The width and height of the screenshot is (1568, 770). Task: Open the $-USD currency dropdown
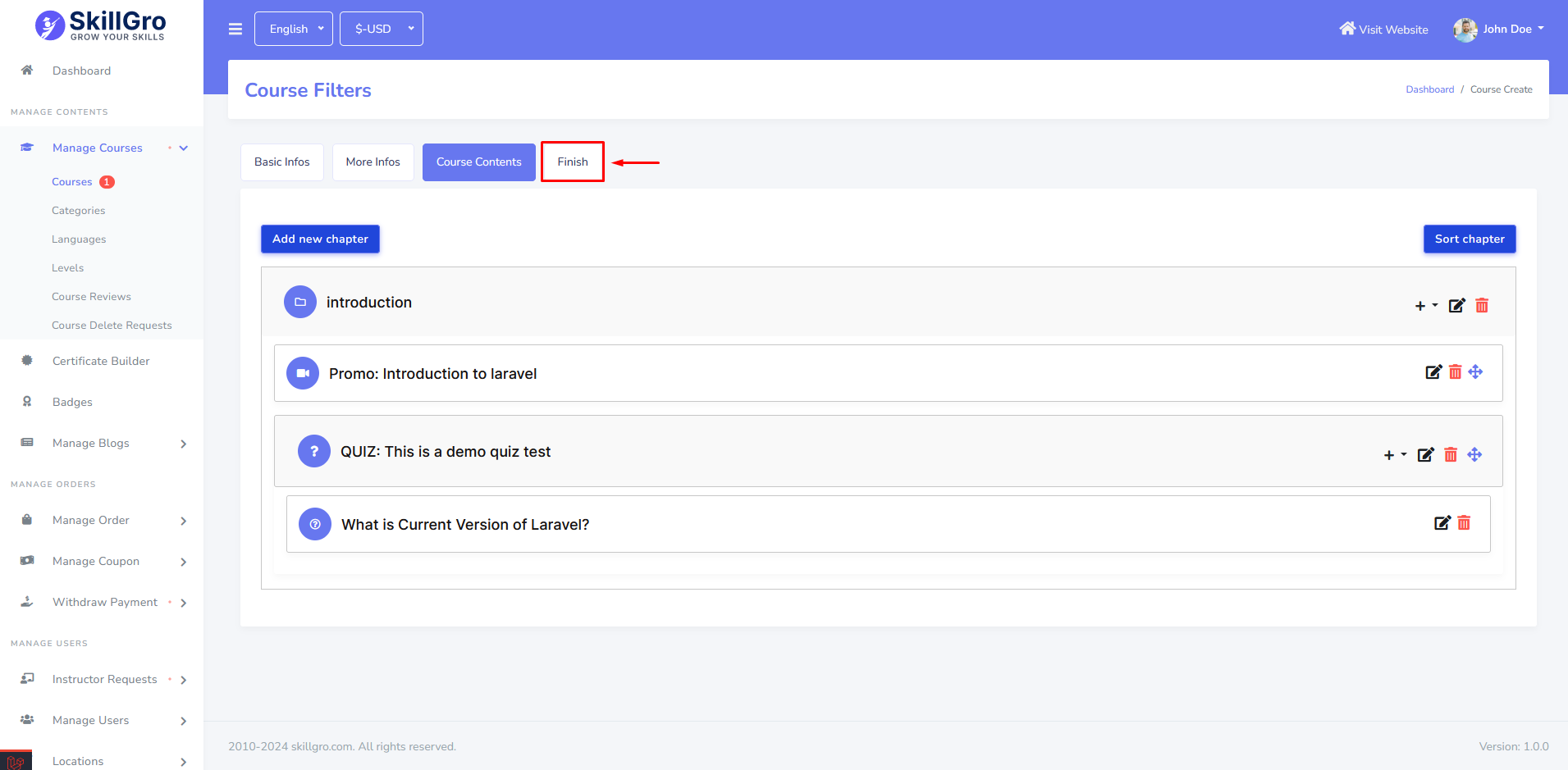382,29
